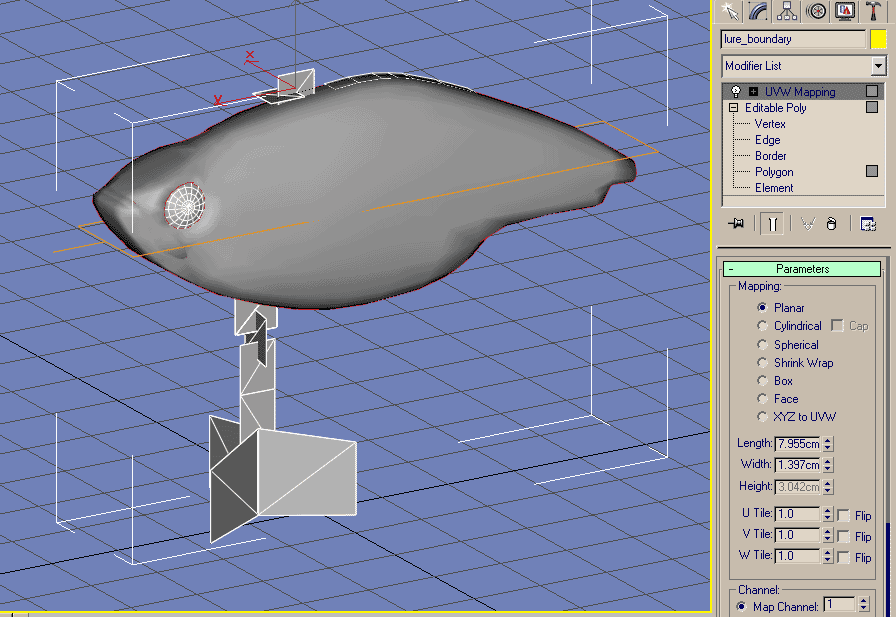Screen dimensions: 896x617
Task: Open the Utilities hammer icon tab
Action: point(874,11)
